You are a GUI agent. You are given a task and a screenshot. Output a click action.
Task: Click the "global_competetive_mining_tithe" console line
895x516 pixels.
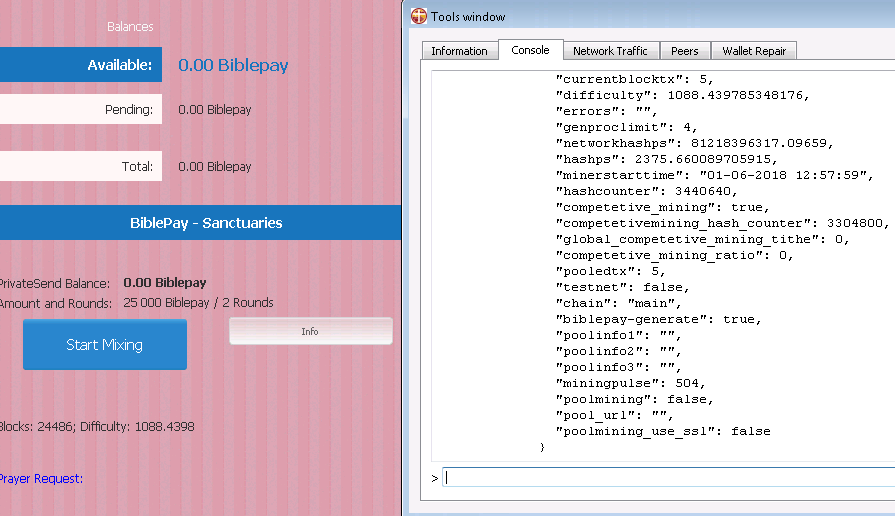coord(703,239)
